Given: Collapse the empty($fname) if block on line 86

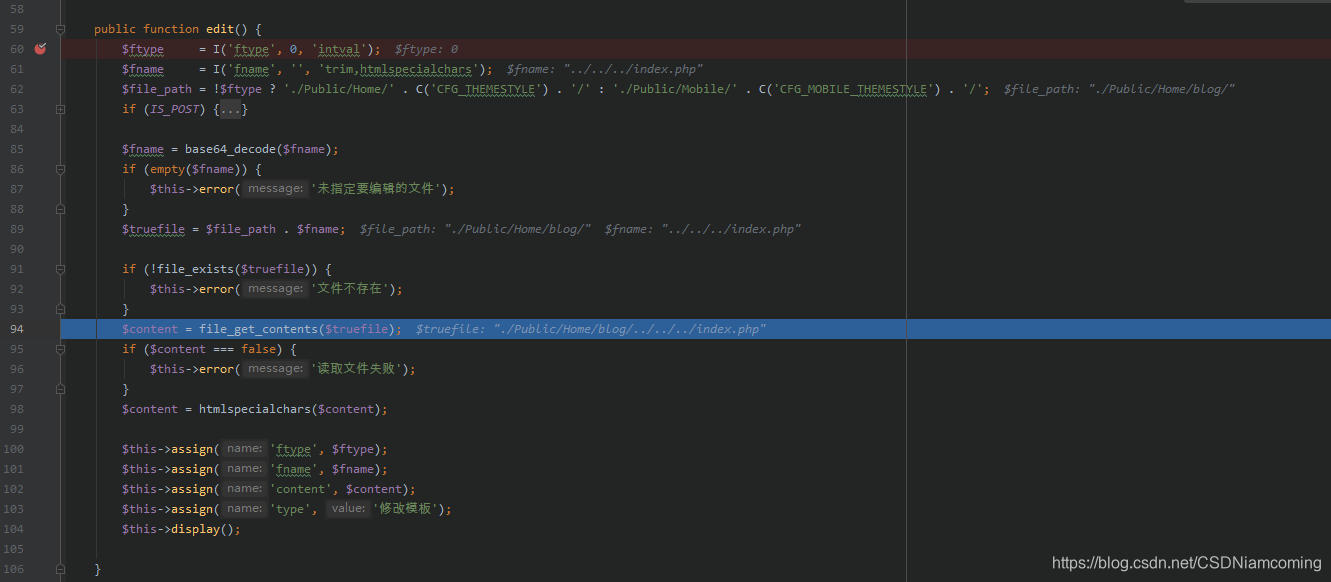Looking at the screenshot, I should point(61,169).
